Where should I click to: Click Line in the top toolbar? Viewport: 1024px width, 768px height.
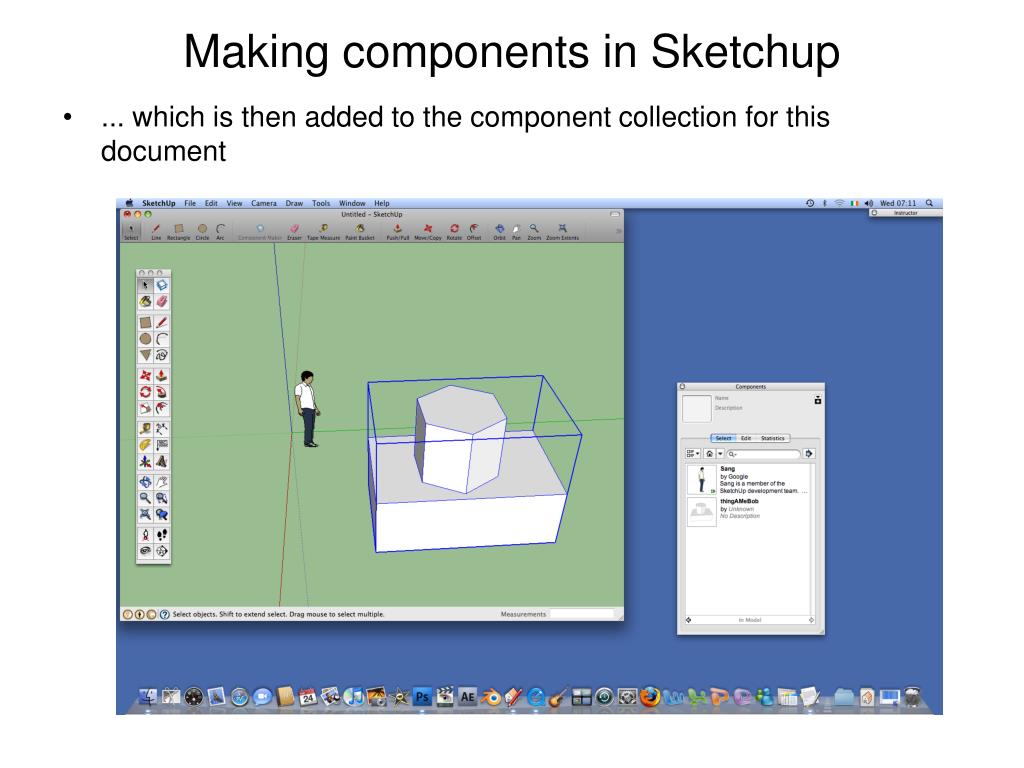click(x=156, y=231)
